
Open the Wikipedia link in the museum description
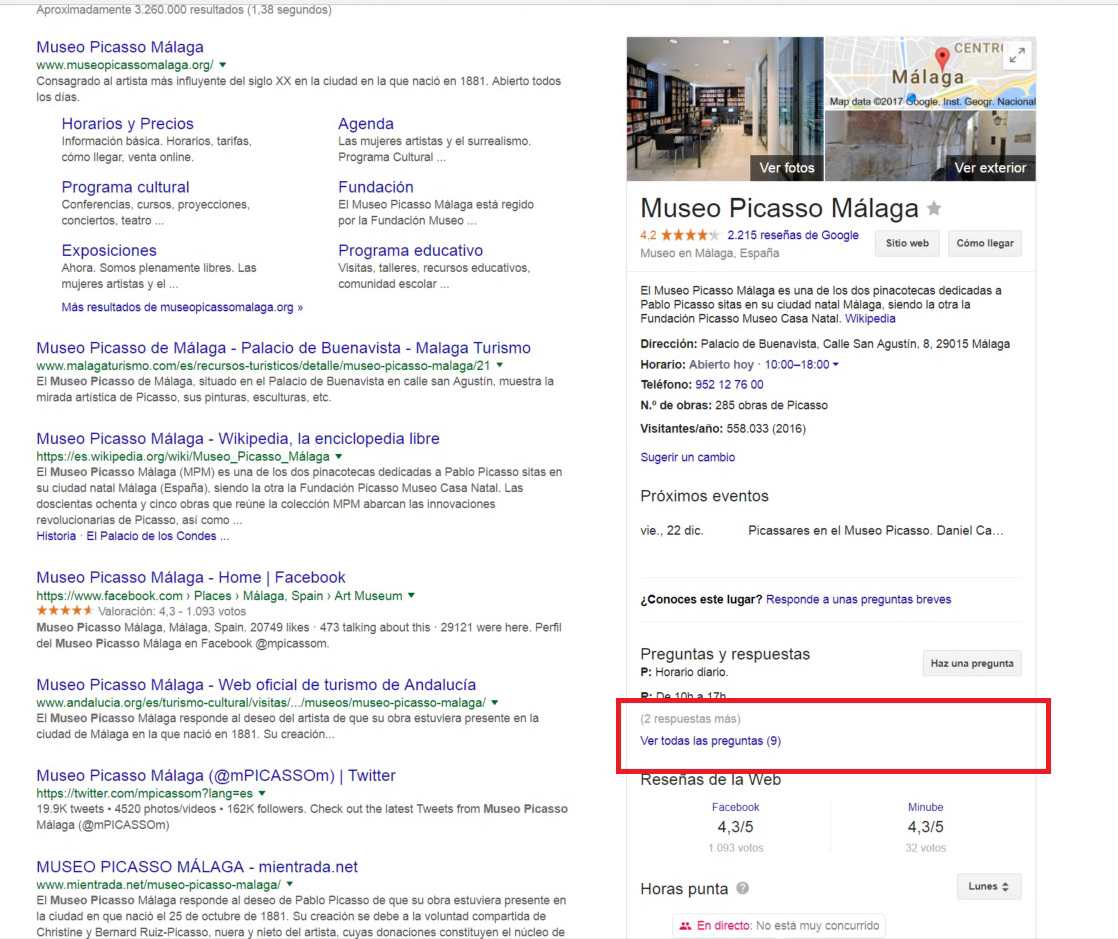pos(870,319)
